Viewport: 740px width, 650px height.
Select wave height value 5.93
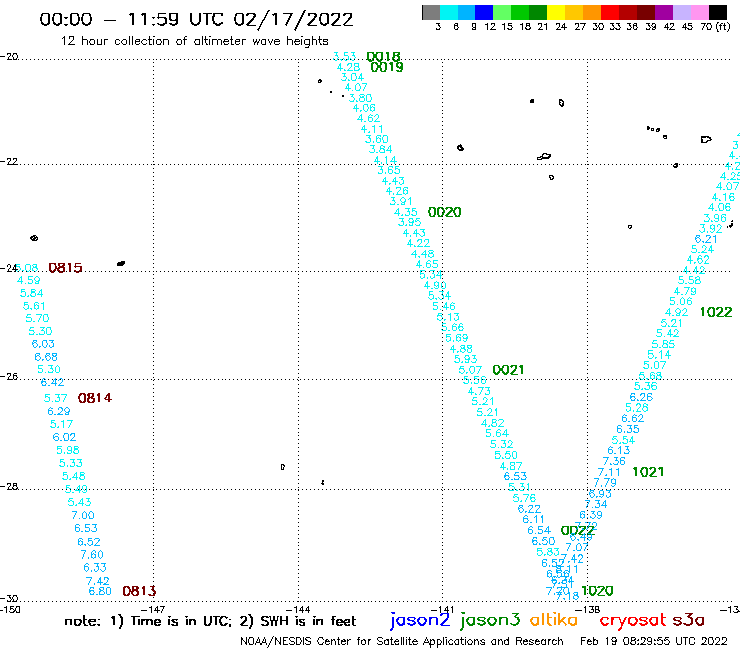click(x=465, y=359)
